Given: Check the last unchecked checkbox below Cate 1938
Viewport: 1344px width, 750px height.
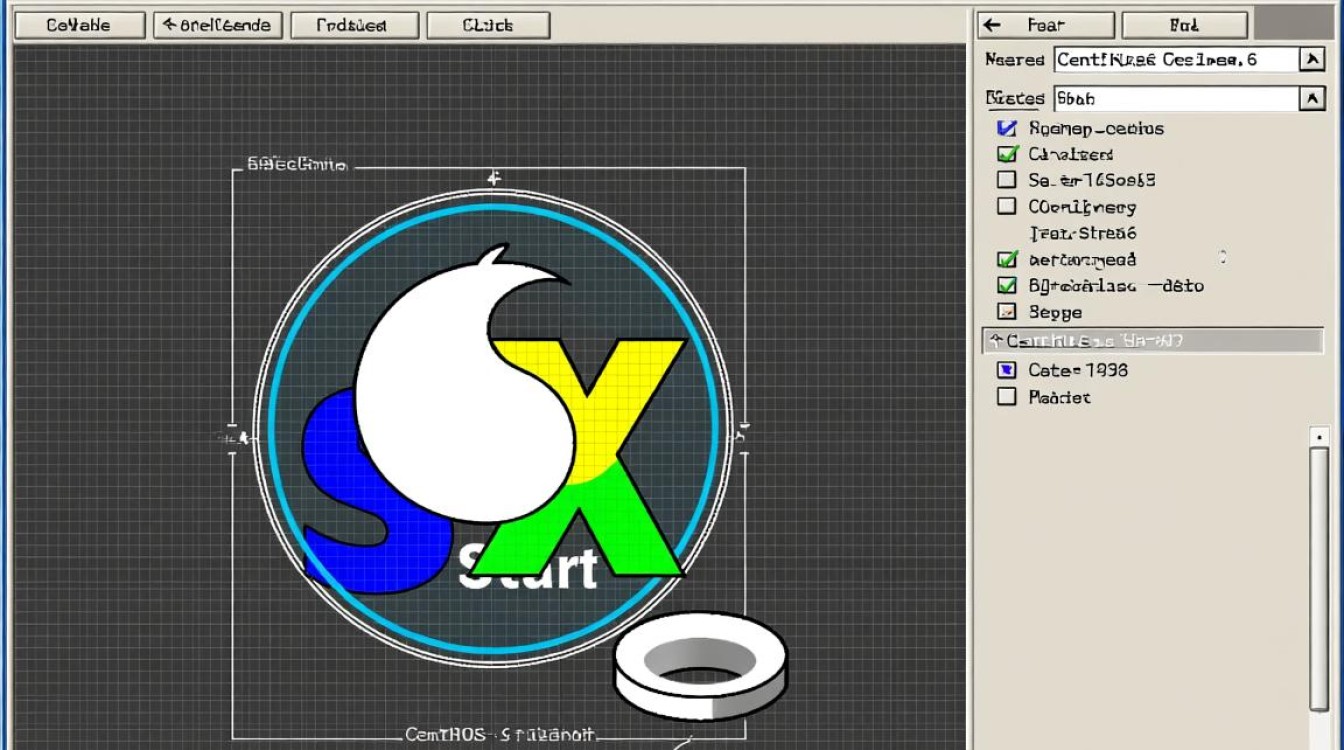Looking at the screenshot, I should [x=1007, y=397].
